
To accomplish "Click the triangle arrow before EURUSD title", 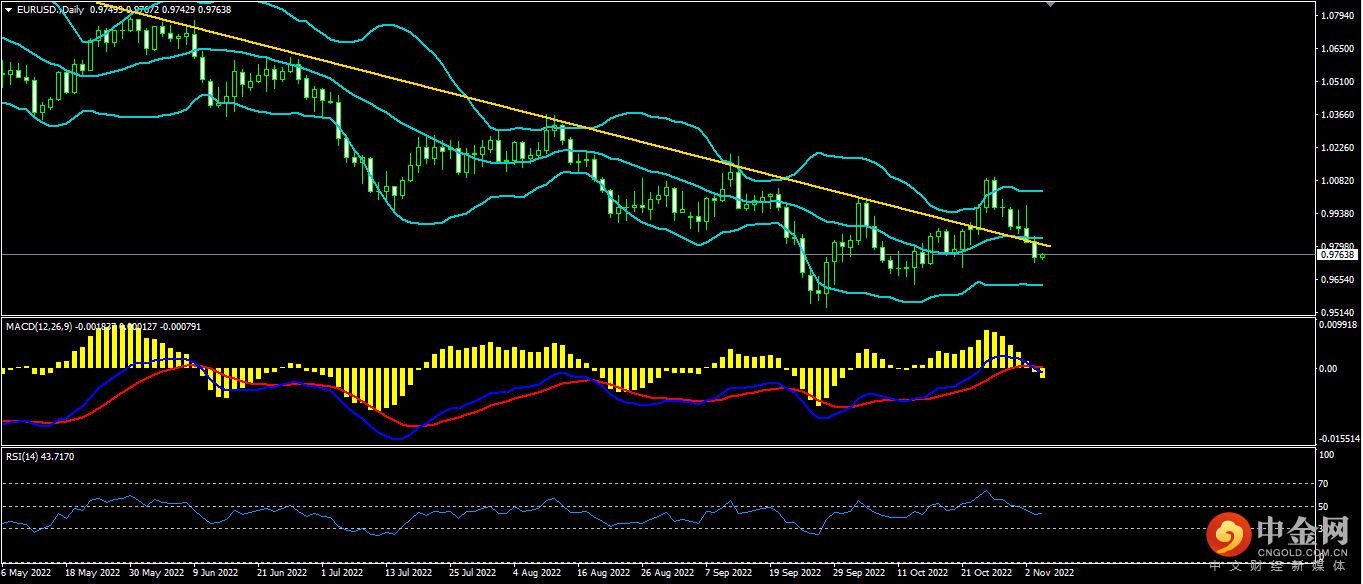I will click(9, 9).
